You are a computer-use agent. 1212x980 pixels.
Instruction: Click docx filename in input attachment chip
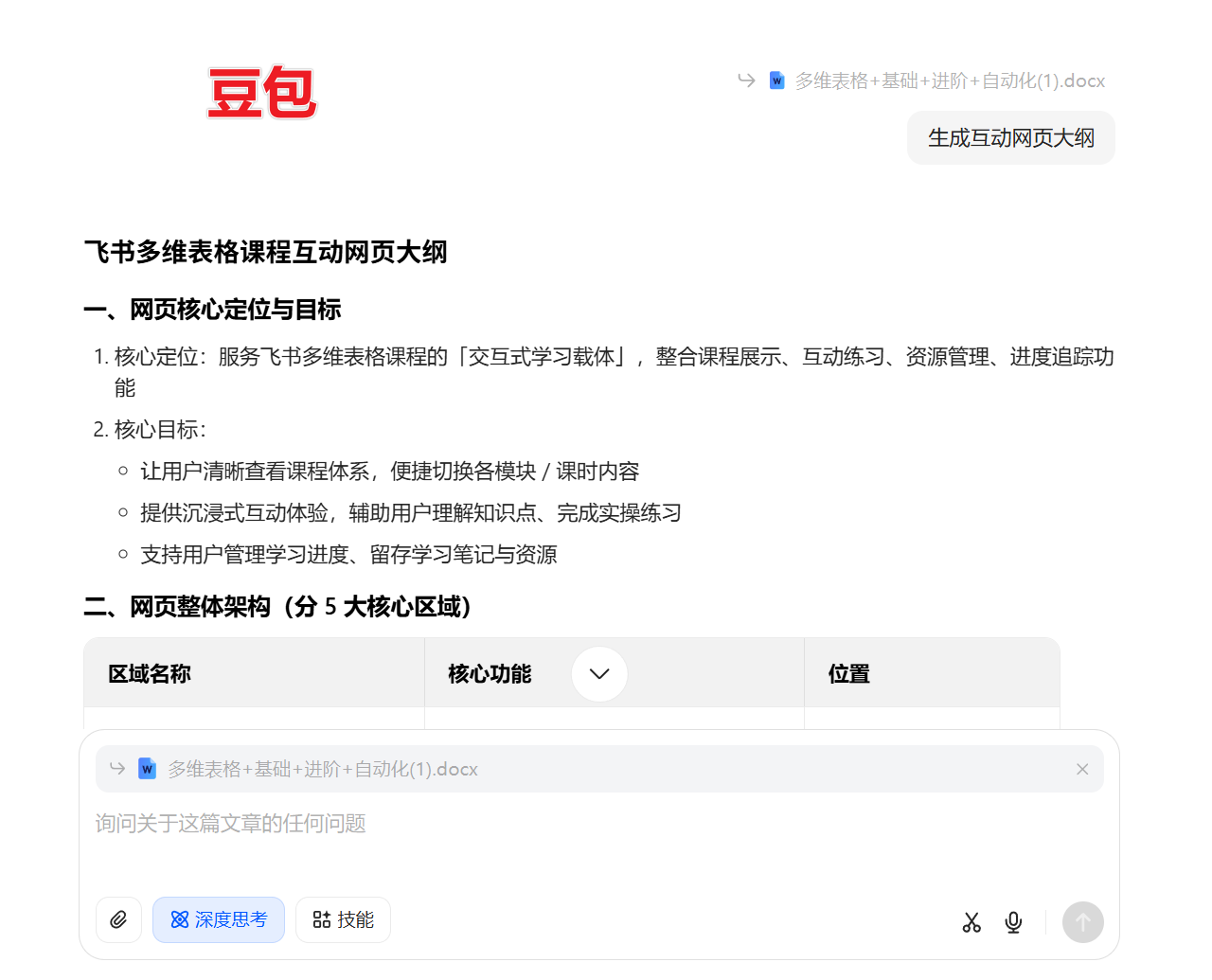point(323,769)
